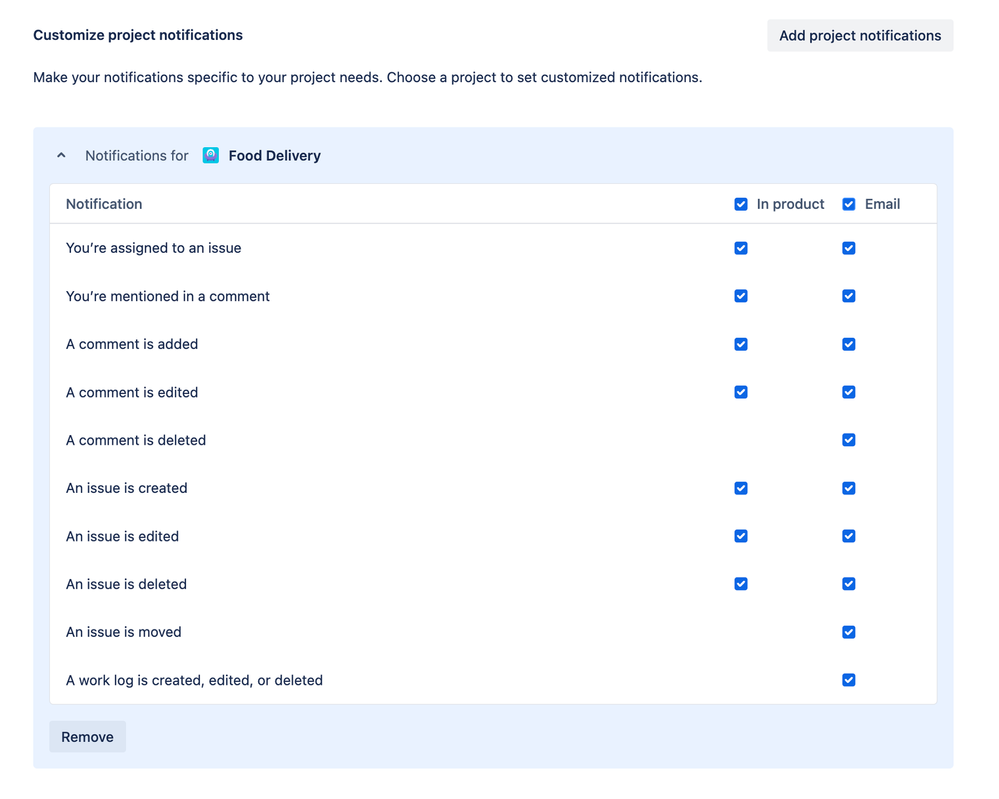Uncheck Email for A comment is deleted
Image resolution: width=999 pixels, height=799 pixels.
[x=849, y=440]
